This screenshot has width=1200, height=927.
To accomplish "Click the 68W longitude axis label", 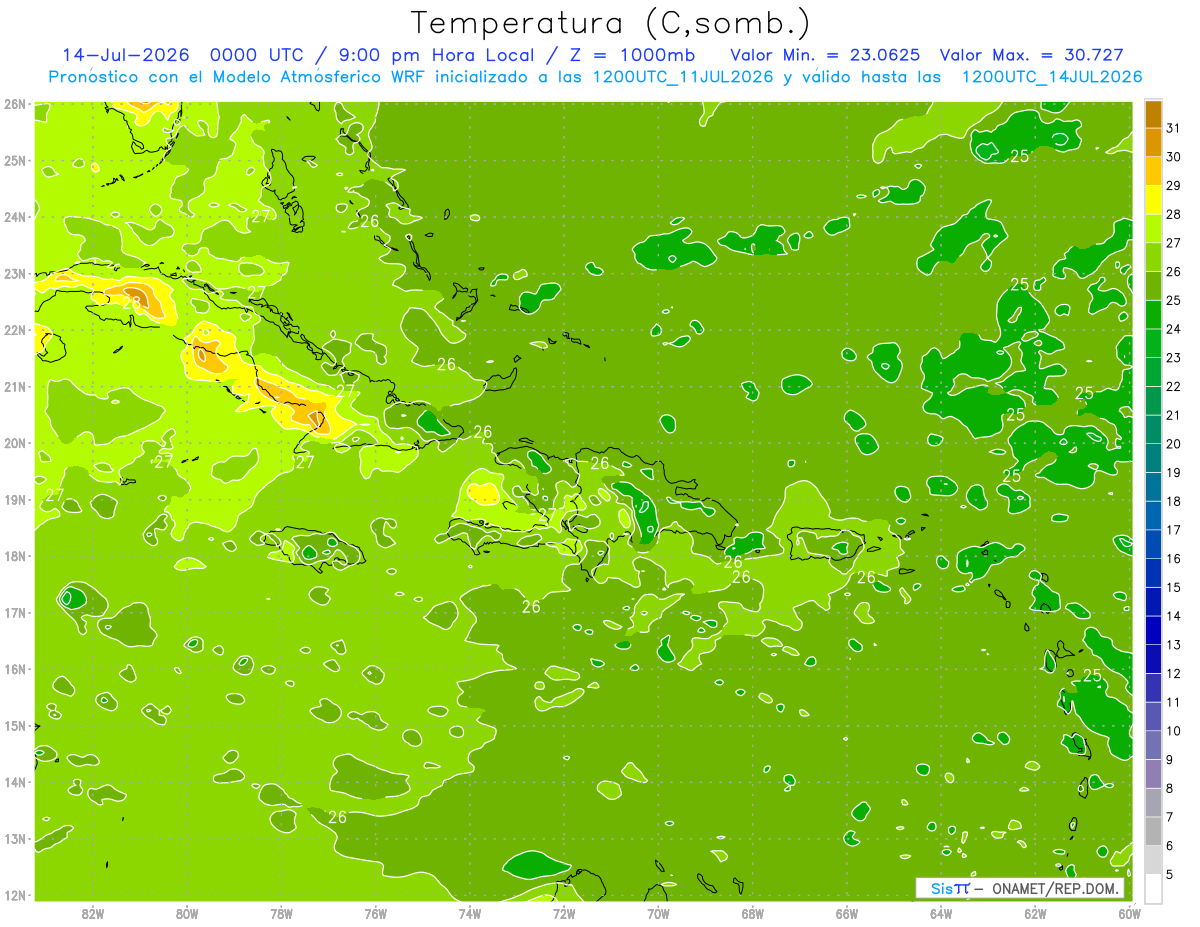I will [x=752, y=913].
